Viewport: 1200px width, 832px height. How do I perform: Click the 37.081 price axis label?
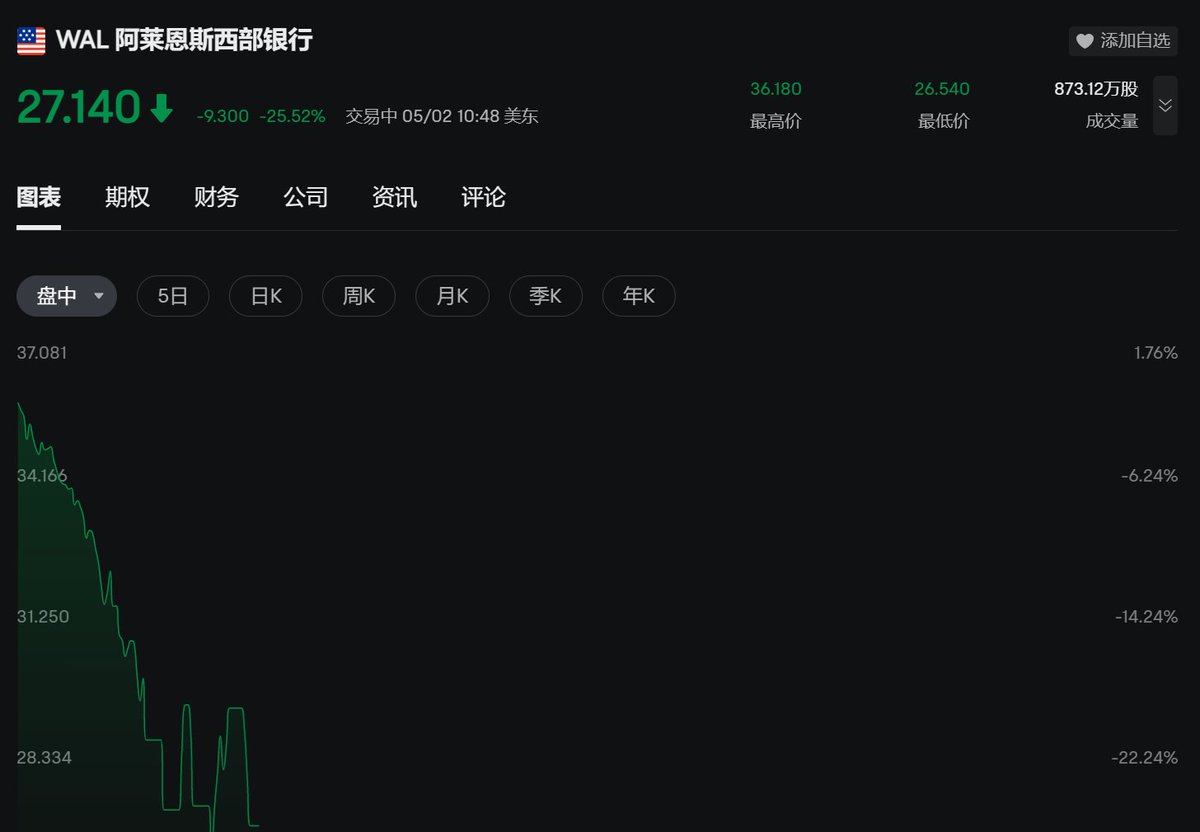42,353
